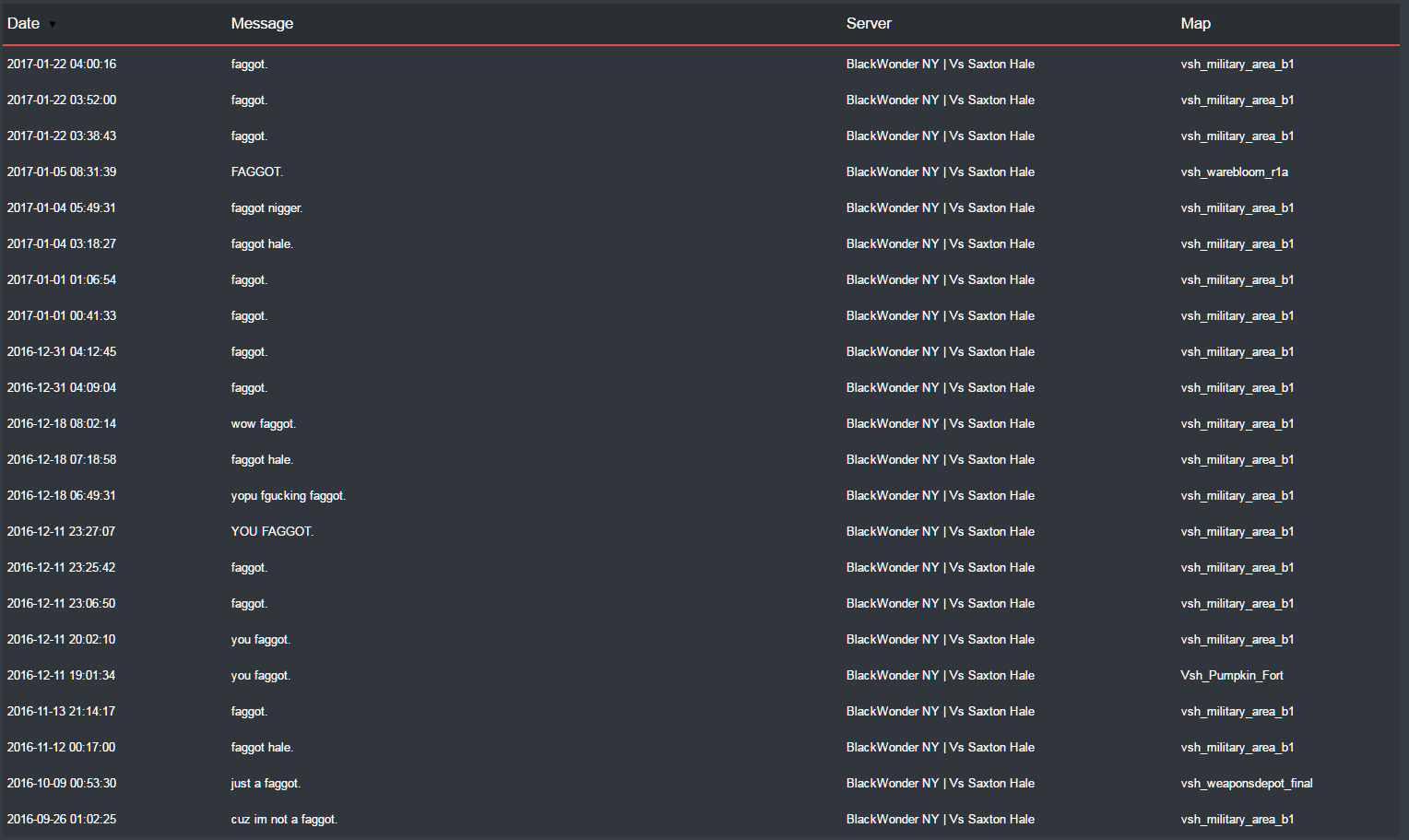
Task: Click the Server column header
Action: pyautogui.click(x=869, y=23)
